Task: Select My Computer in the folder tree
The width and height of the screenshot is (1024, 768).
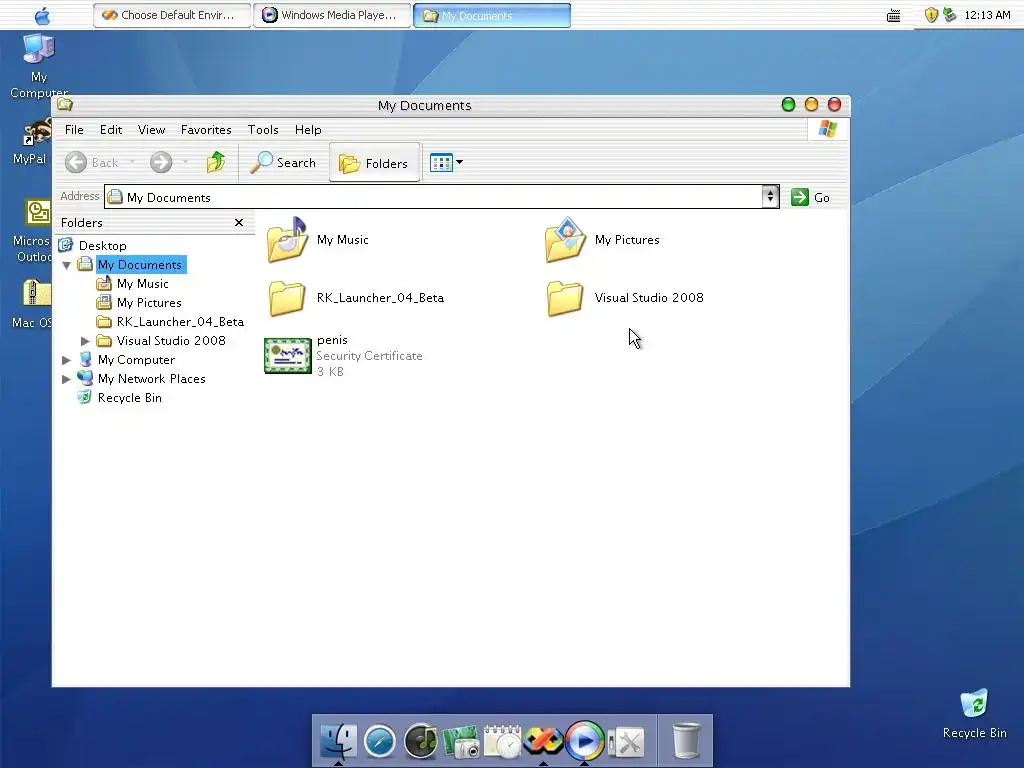Action: pos(136,360)
